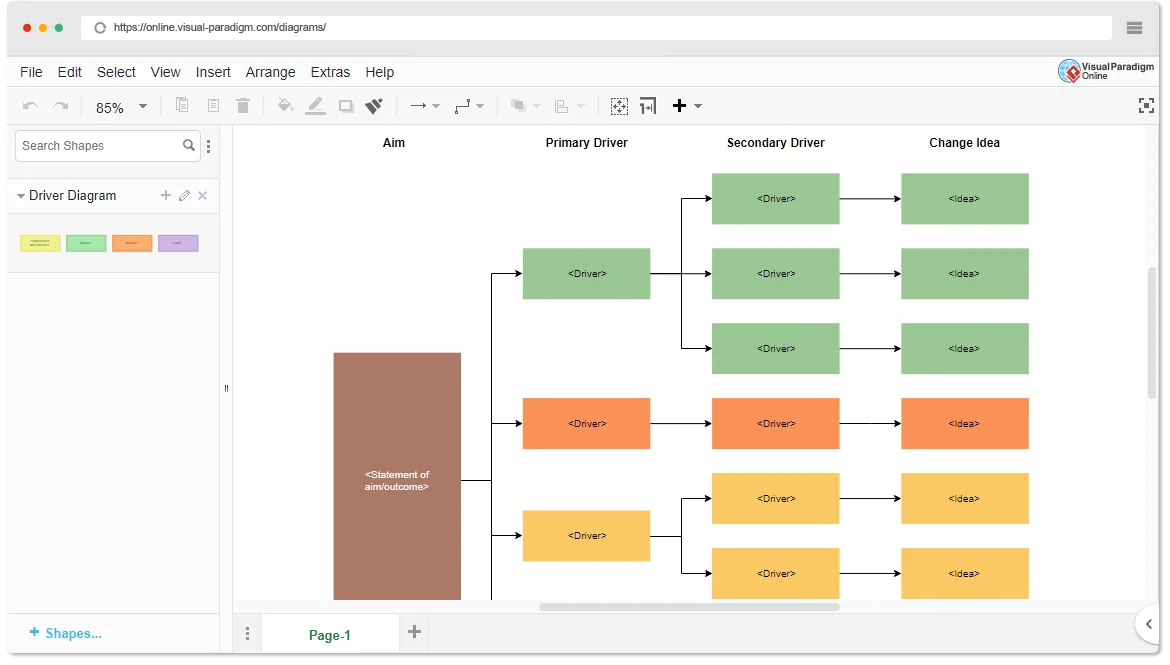This screenshot has width=1170, height=665.
Task: Click the paste icon in toolbar
Action: tap(213, 105)
